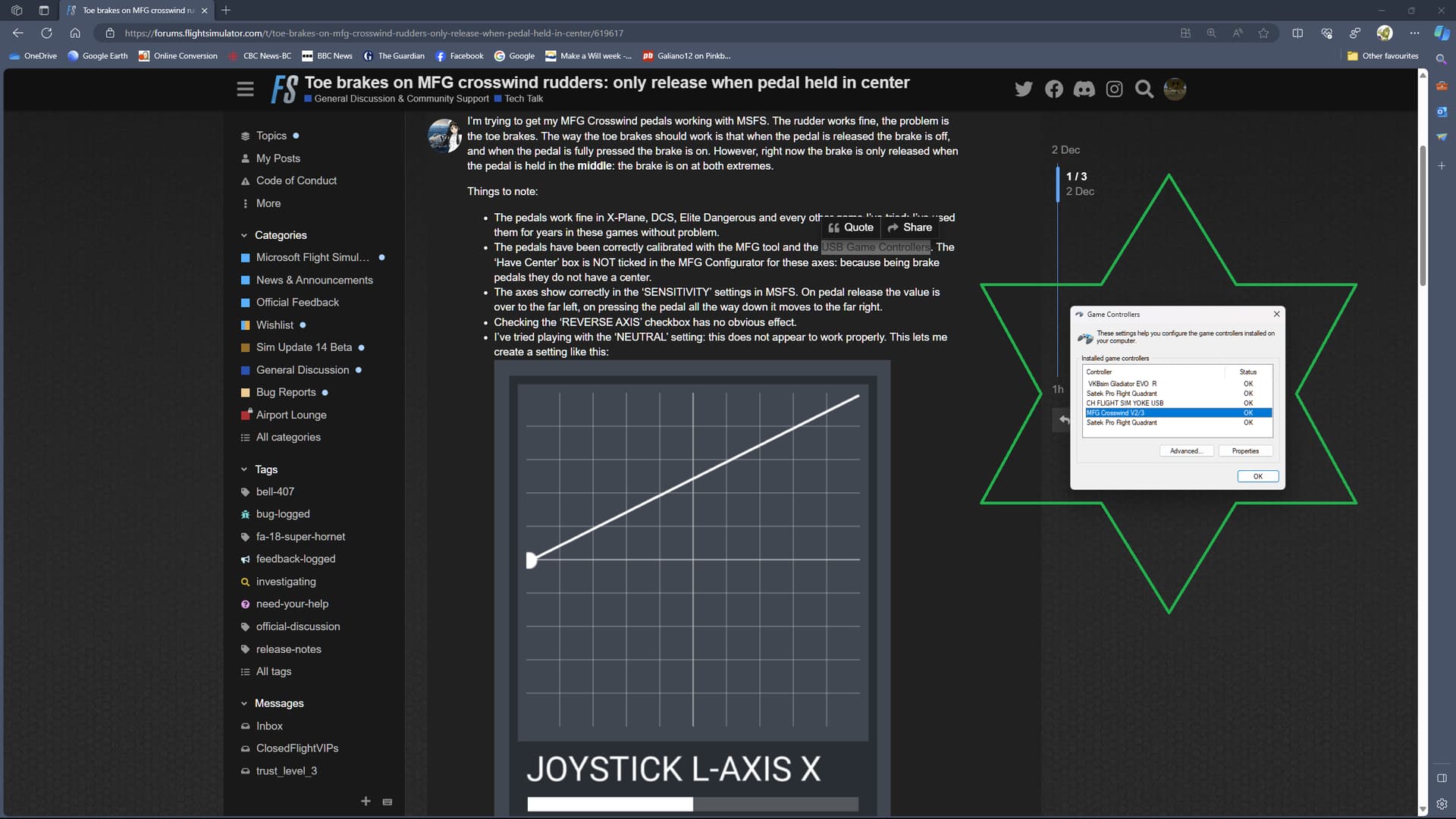Screen dimensions: 1456x819
Task: Click the Quote button on selected text
Action: pos(851,227)
